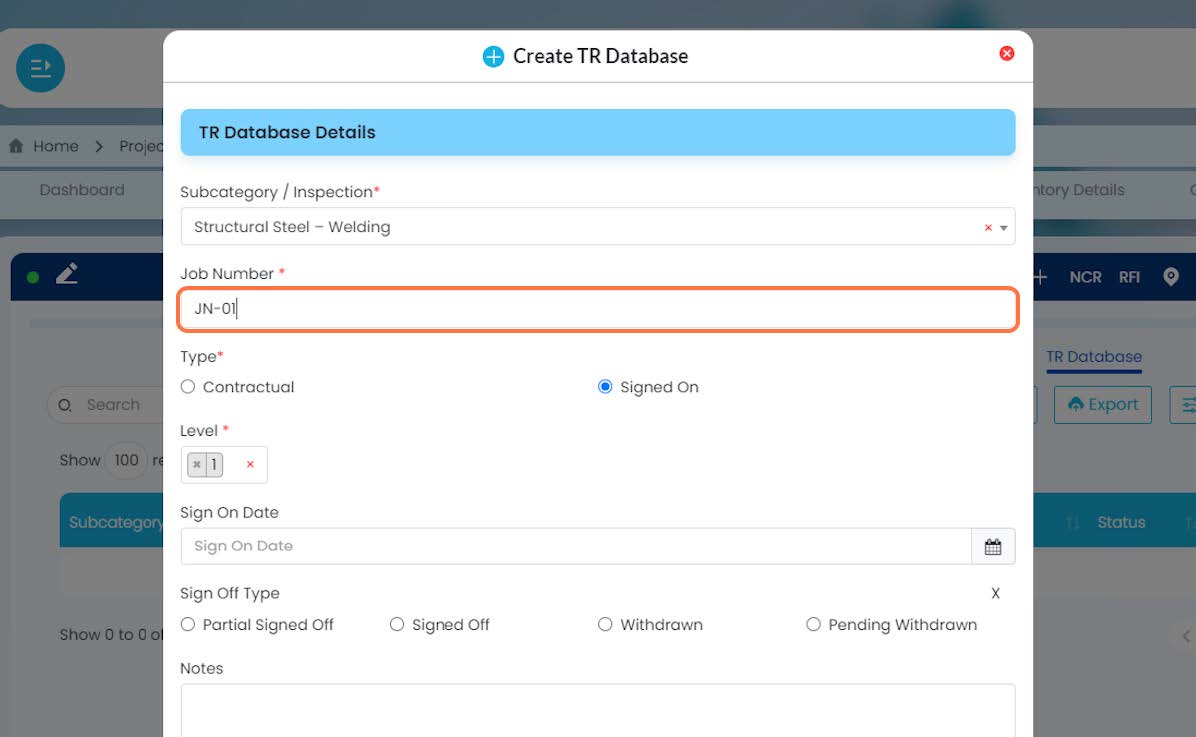Open the Dashboard tab
Viewport: 1196px width, 737px height.
(82, 190)
